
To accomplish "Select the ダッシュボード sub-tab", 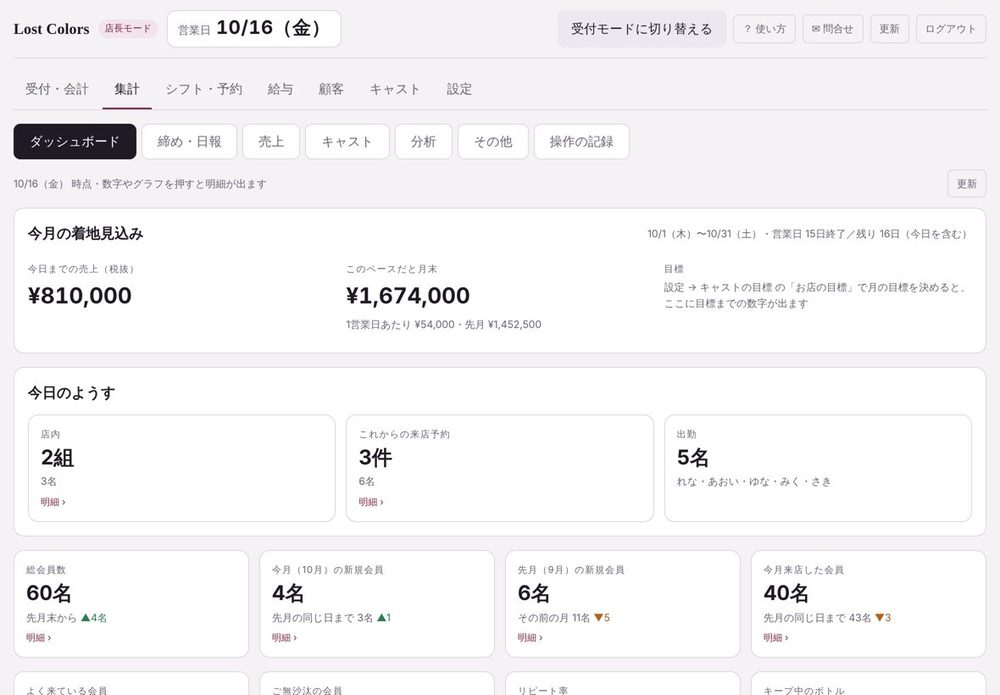I will point(75,142).
